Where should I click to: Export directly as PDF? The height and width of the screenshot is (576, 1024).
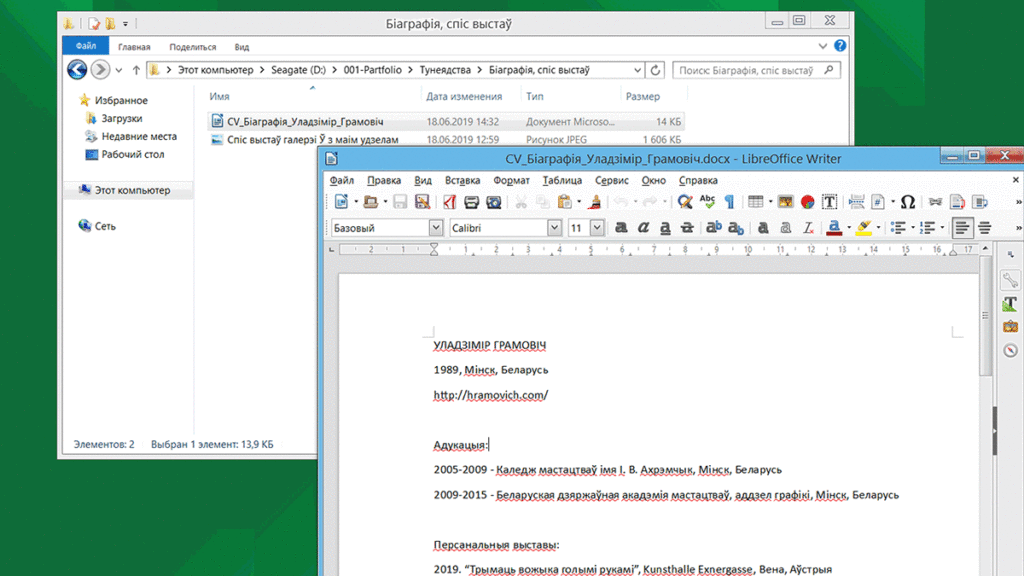point(449,202)
